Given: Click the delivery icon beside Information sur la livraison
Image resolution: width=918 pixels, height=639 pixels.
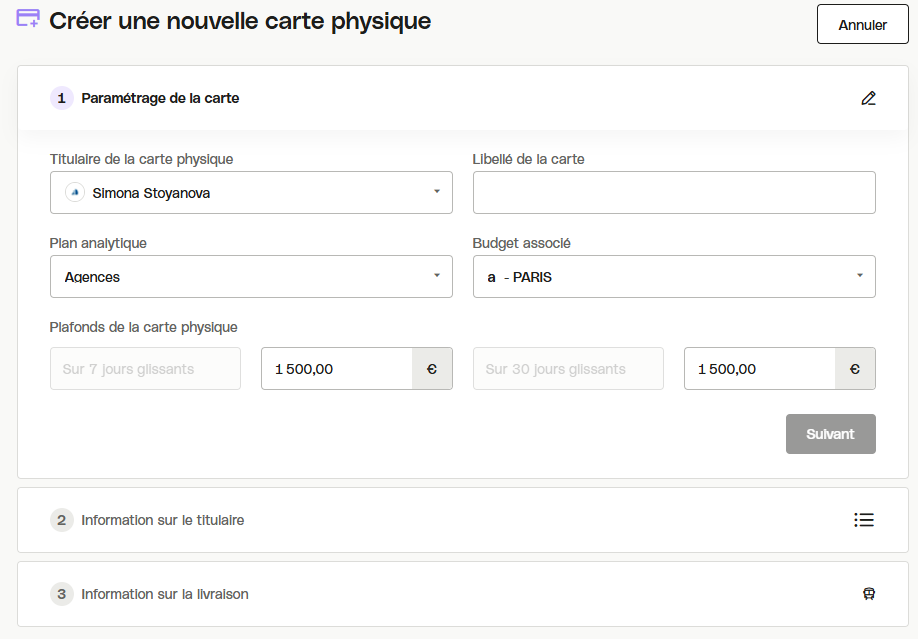Looking at the screenshot, I should coord(869,593).
